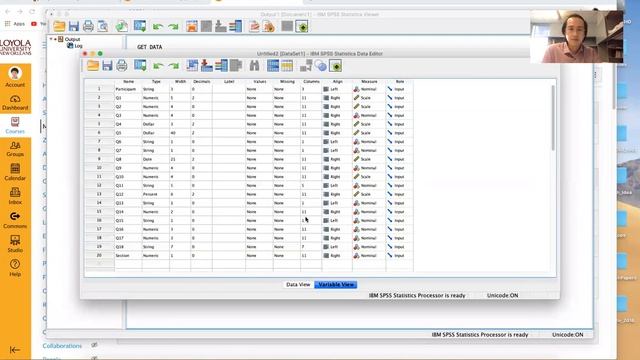Screen dimensions: 640x360
Task: Click Align cell for Q18 row
Action: [337, 247]
